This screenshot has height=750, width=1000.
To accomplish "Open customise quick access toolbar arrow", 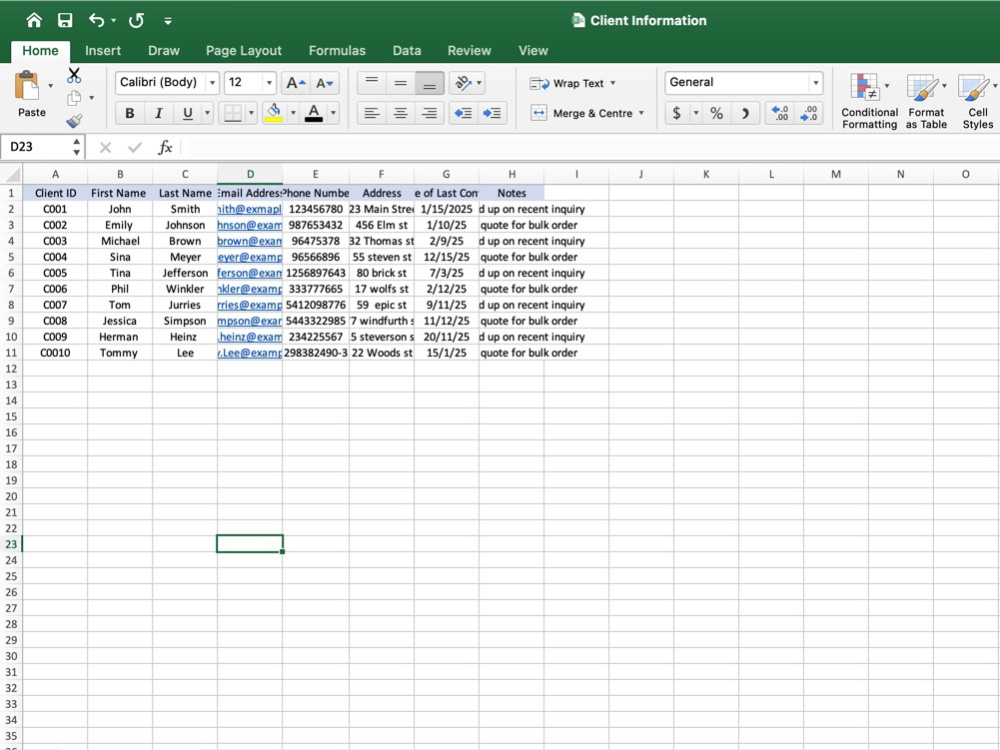I will tap(168, 21).
